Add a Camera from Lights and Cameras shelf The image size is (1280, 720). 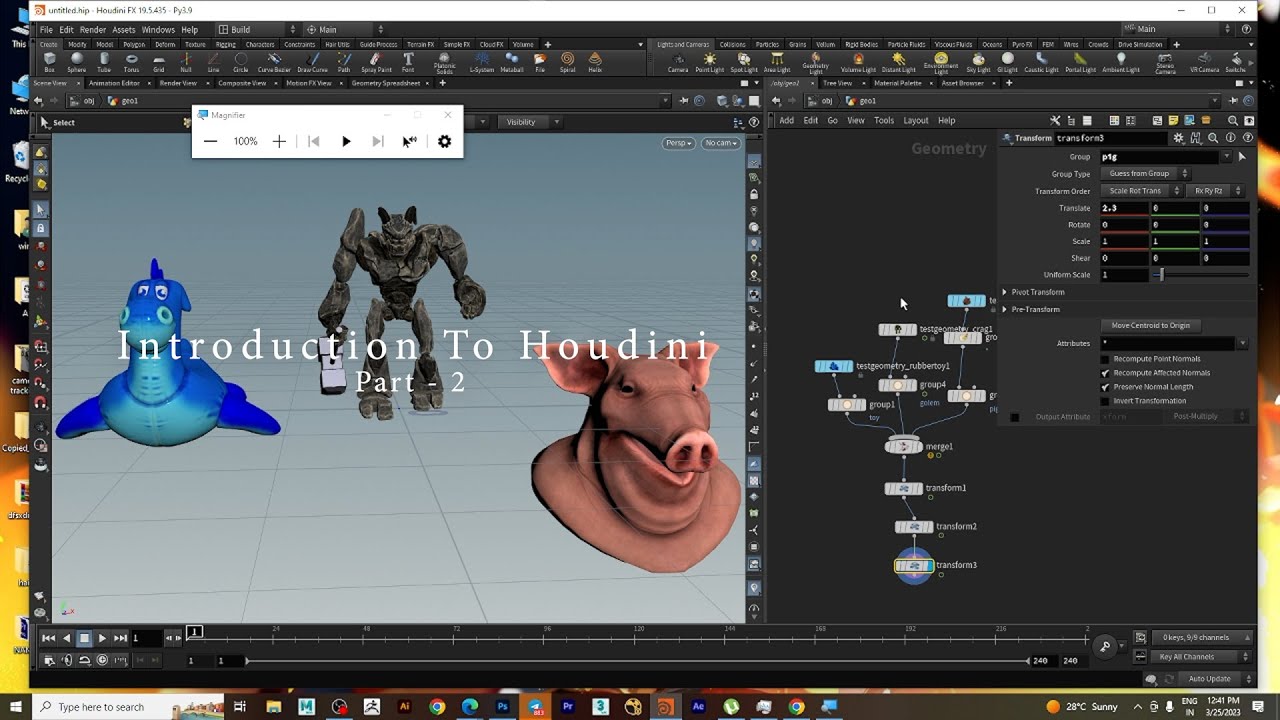pyautogui.click(x=678, y=63)
